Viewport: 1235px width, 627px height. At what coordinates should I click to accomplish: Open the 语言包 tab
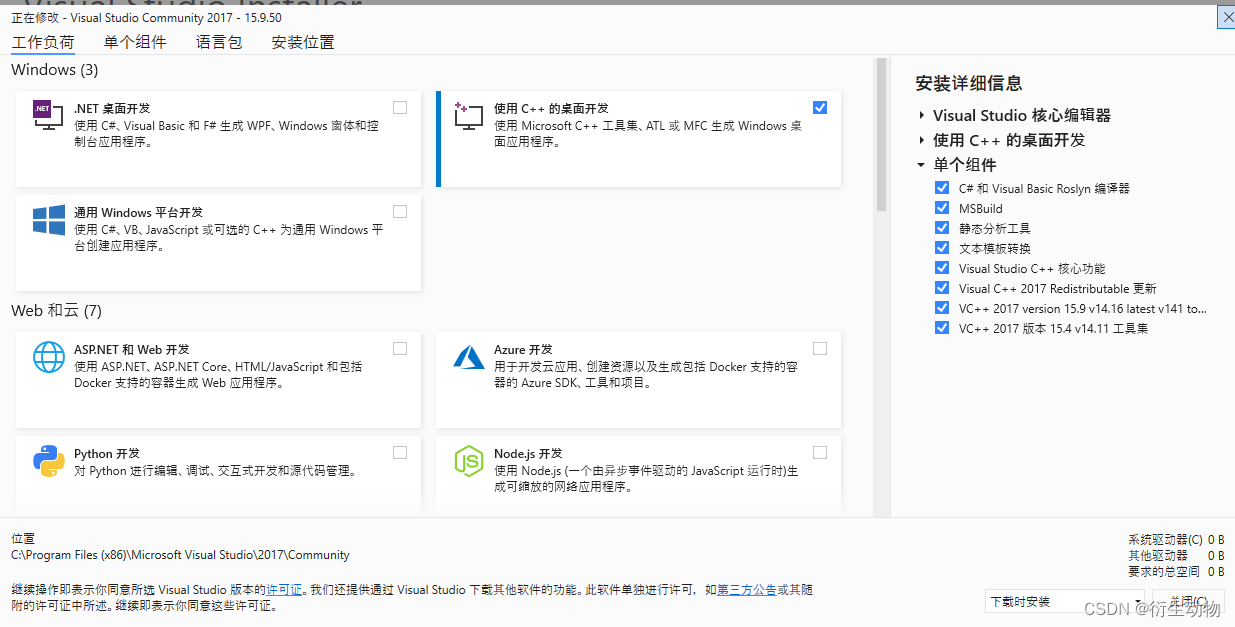(x=219, y=42)
